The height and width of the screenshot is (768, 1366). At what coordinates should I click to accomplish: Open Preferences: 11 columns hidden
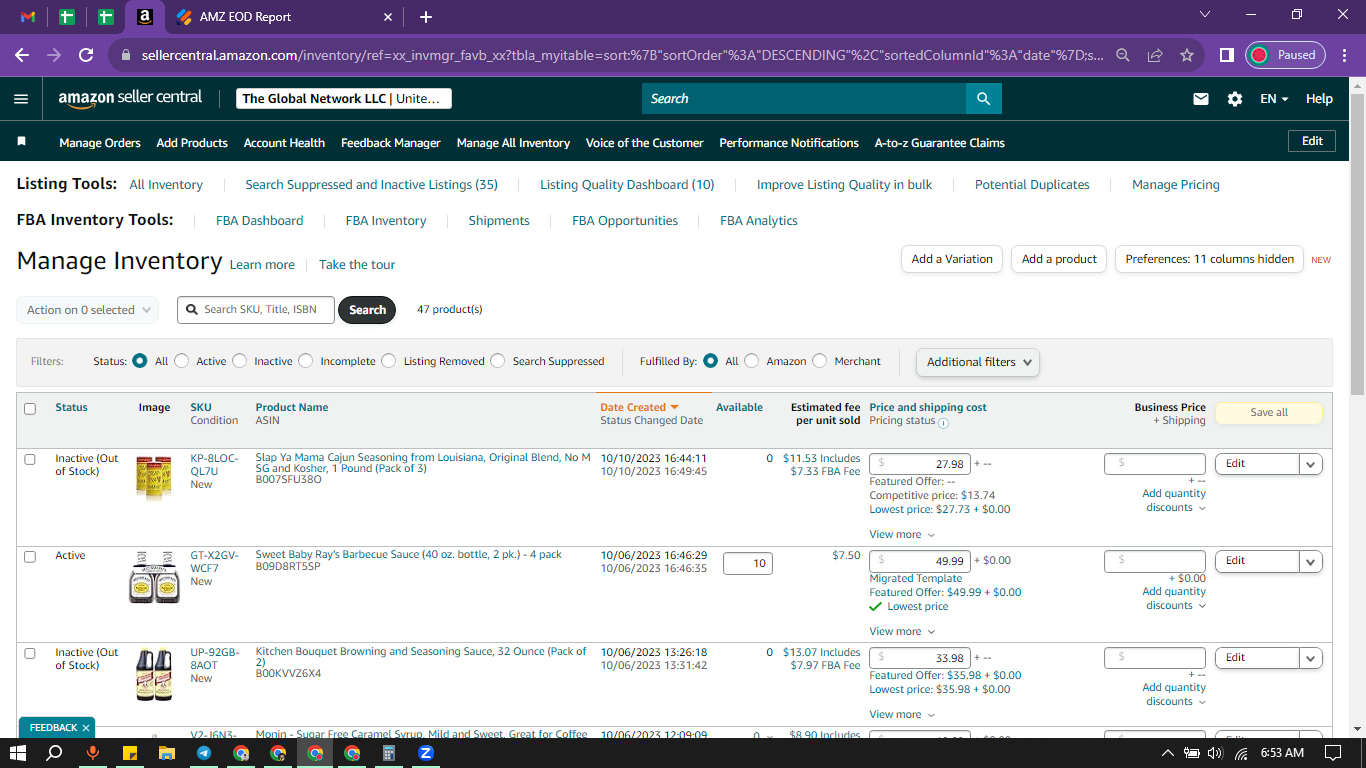(x=1210, y=259)
